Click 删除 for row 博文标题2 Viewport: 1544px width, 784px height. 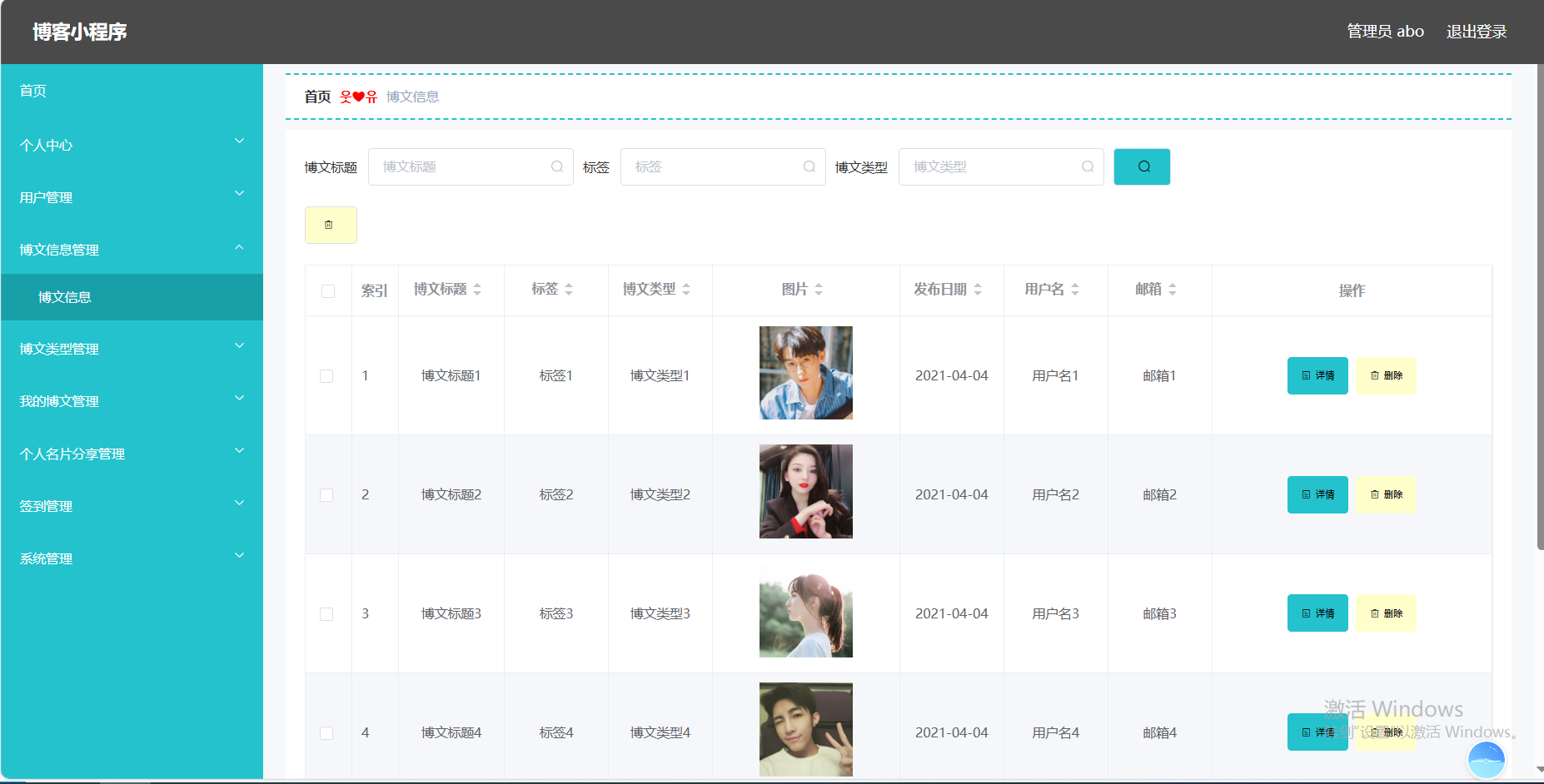point(1386,494)
